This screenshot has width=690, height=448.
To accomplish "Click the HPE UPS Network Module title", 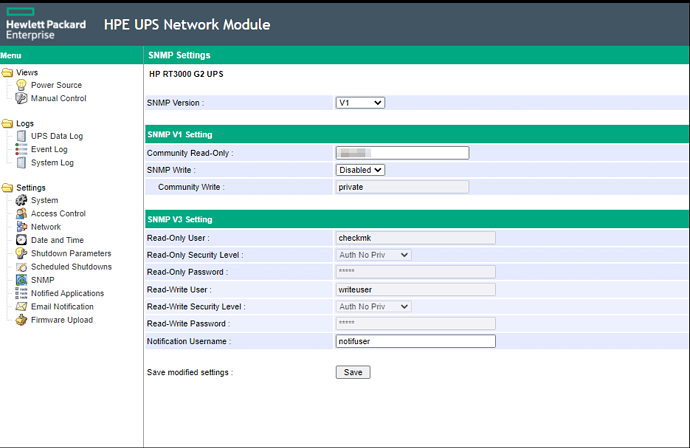I will (x=187, y=25).
